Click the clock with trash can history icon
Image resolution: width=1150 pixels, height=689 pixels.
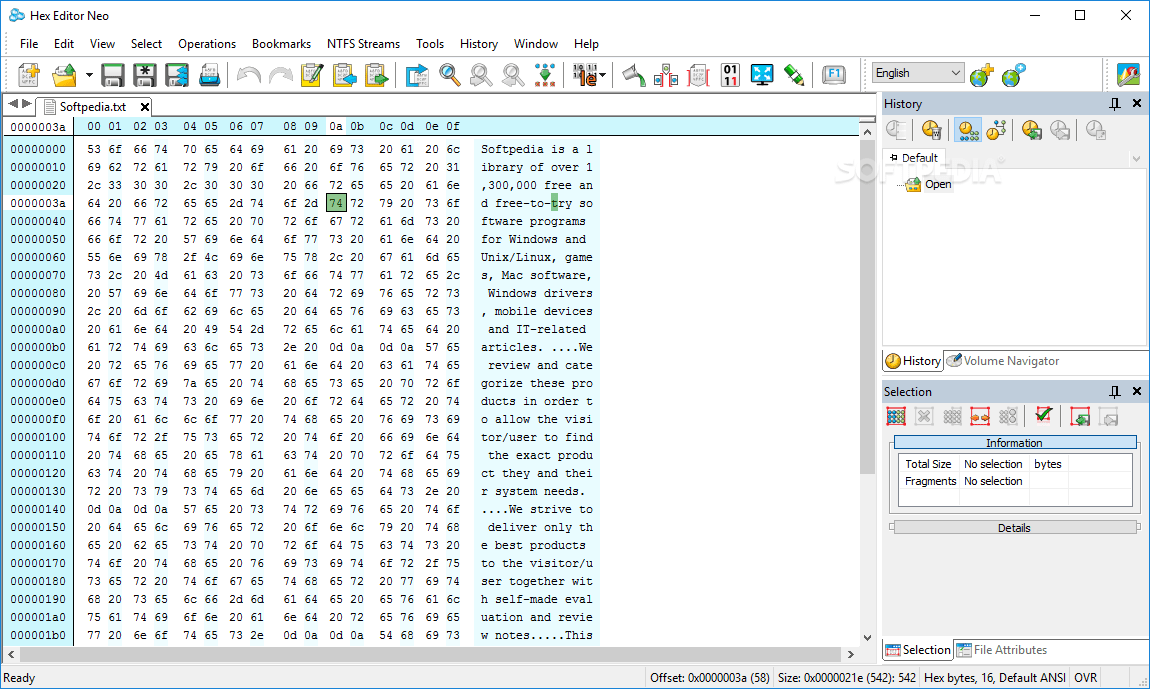(x=931, y=130)
